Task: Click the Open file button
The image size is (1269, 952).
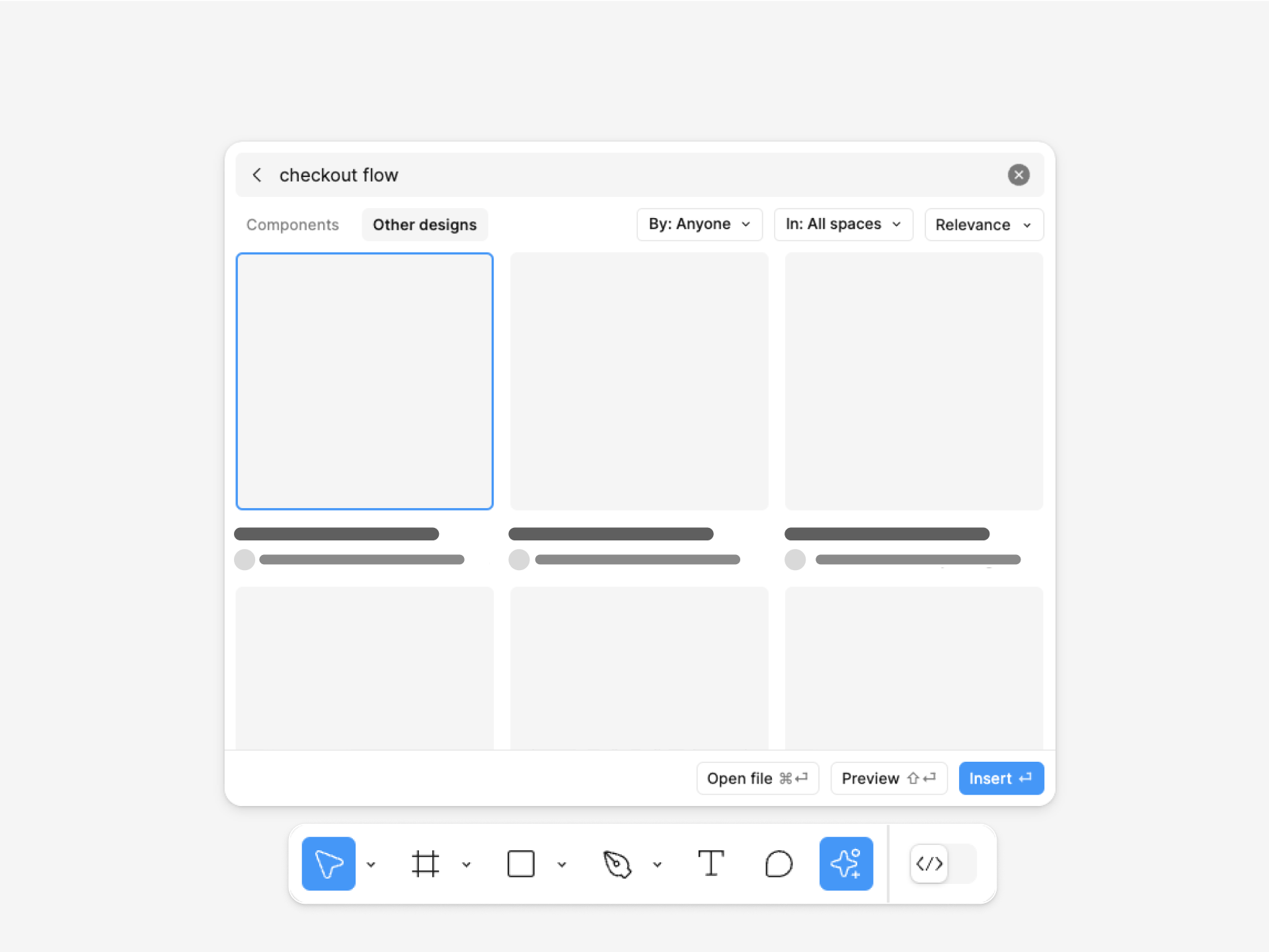Action: (x=757, y=778)
